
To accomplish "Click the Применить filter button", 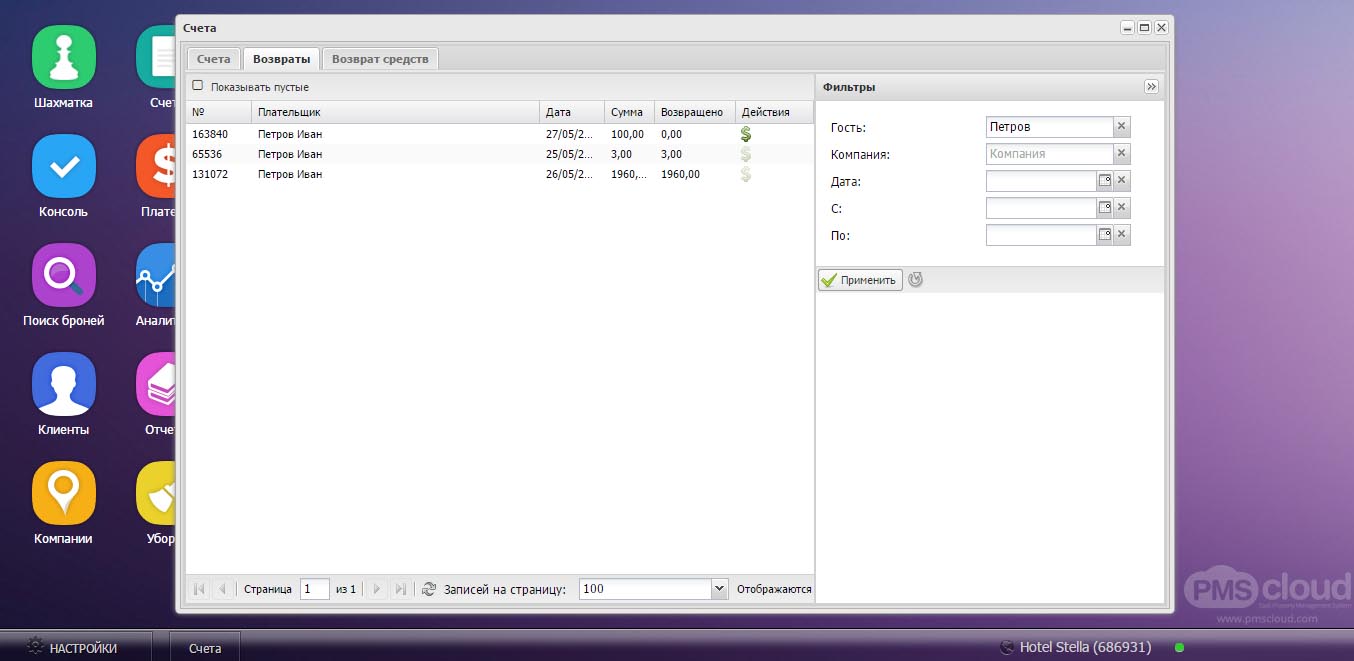I will pyautogui.click(x=860, y=280).
